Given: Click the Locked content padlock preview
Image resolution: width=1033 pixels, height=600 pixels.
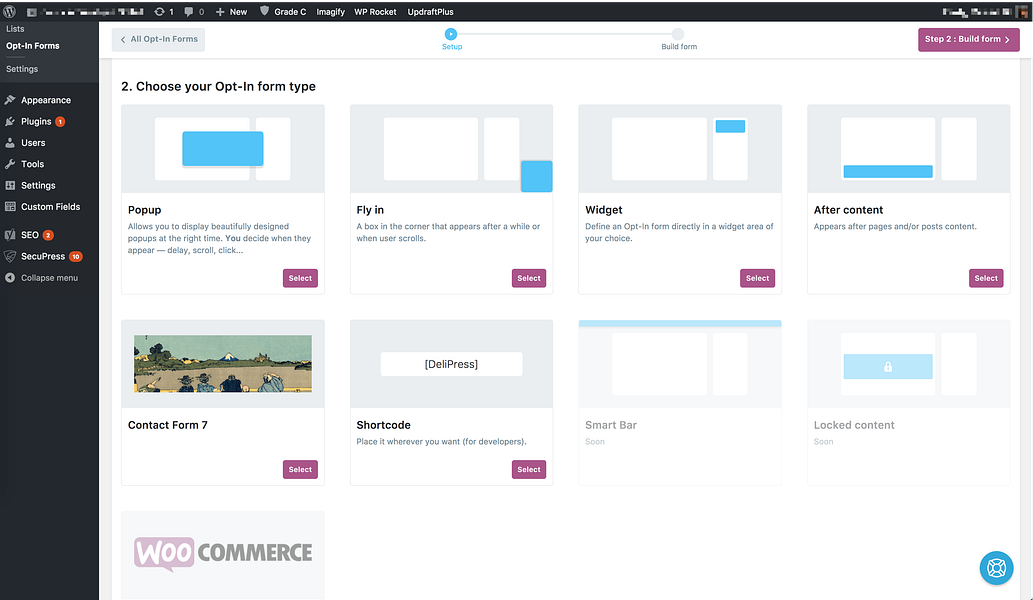Looking at the screenshot, I should pyautogui.click(x=887, y=366).
